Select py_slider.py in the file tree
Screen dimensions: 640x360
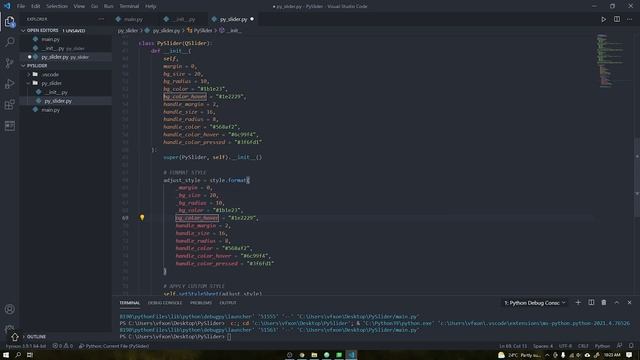coord(58,101)
